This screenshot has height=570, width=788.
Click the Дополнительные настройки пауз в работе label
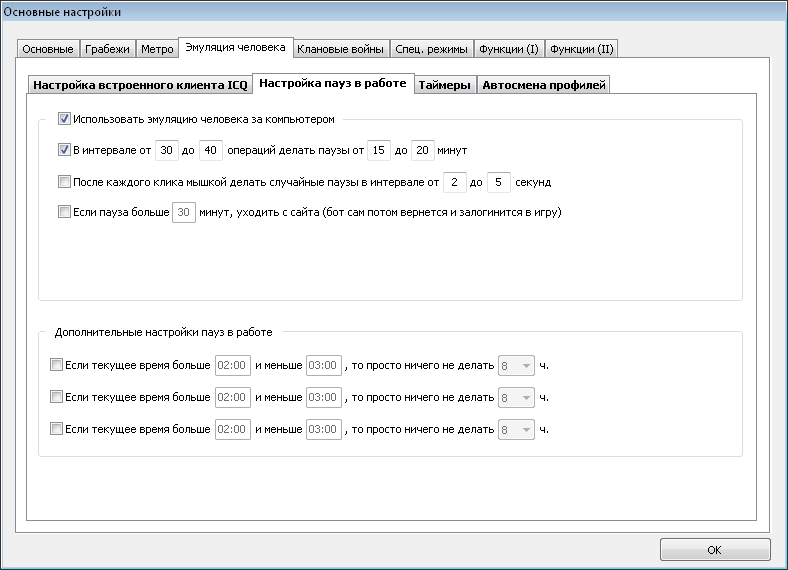click(x=163, y=332)
